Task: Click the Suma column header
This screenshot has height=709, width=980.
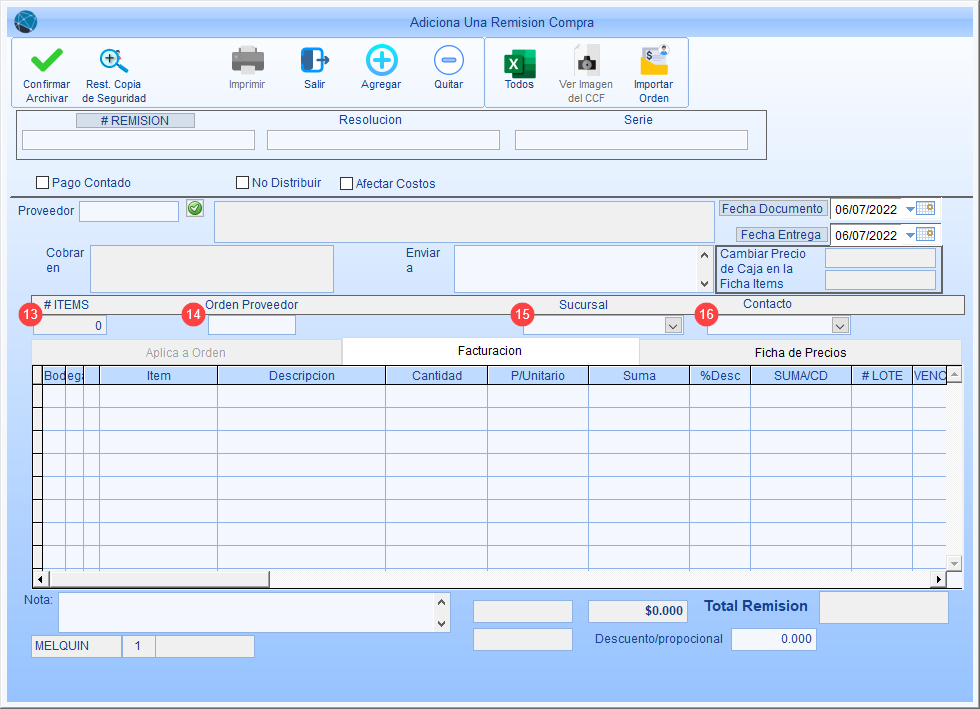Action: click(x=639, y=376)
